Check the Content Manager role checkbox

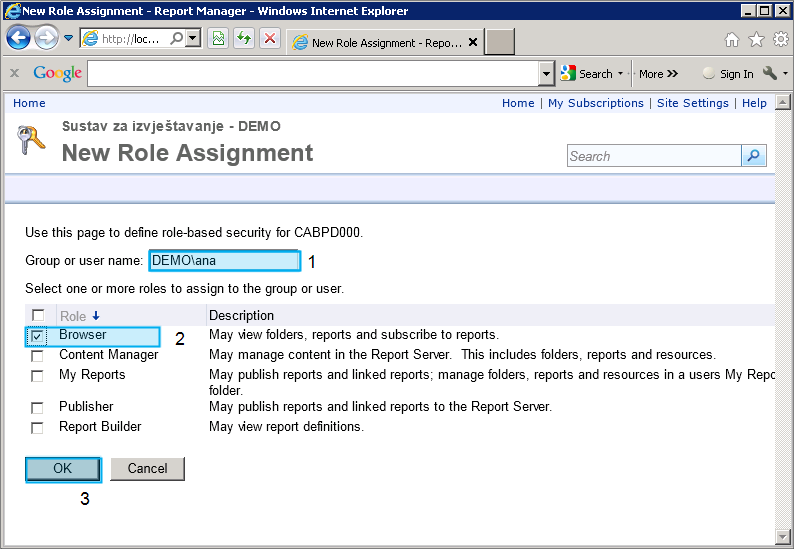coord(37,356)
